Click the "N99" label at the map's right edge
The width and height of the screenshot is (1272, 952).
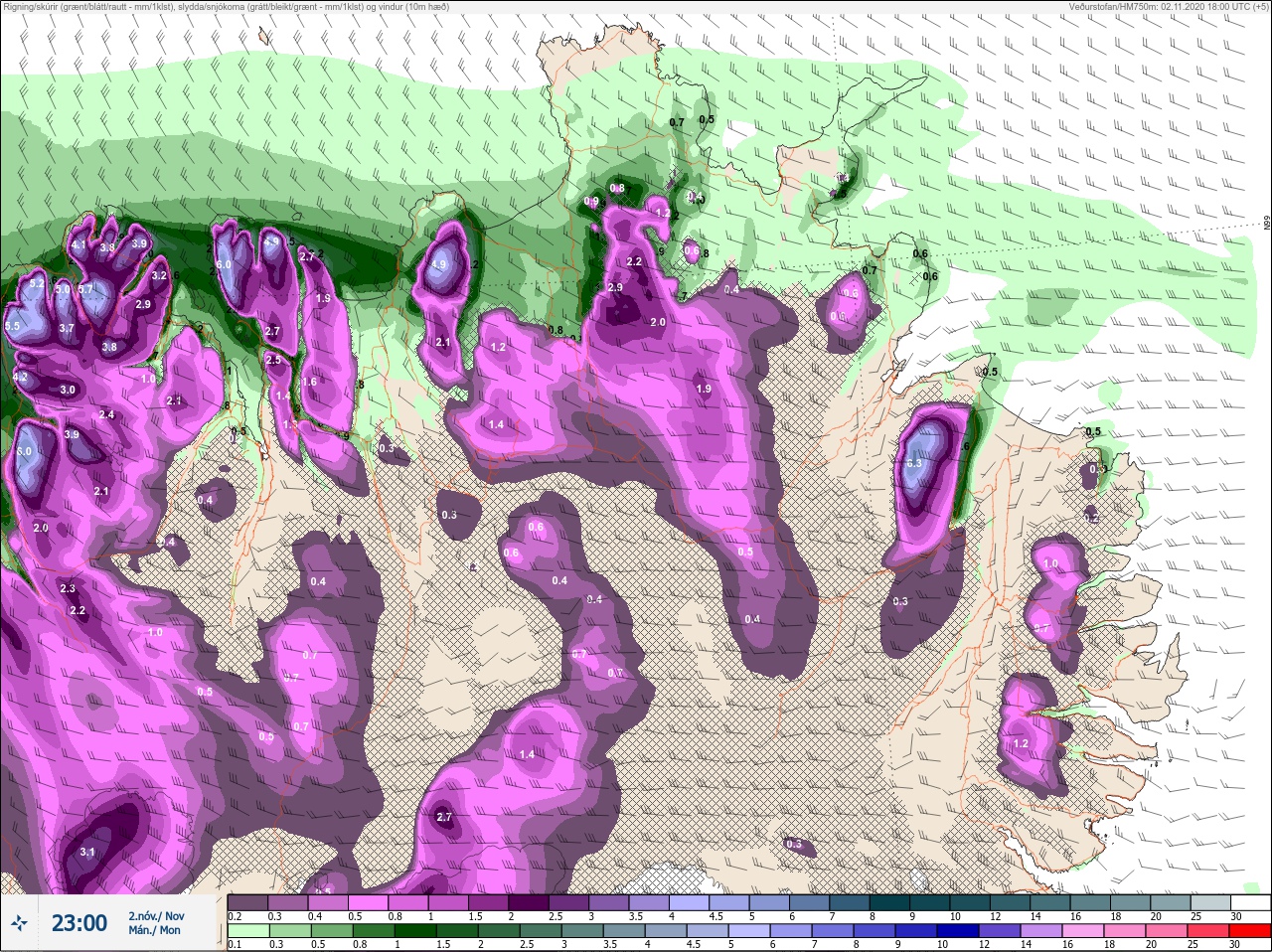(1267, 224)
